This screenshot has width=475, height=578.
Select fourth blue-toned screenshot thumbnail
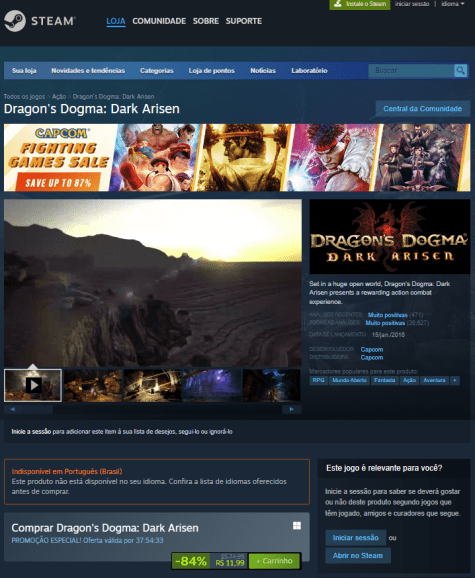tap(212, 386)
